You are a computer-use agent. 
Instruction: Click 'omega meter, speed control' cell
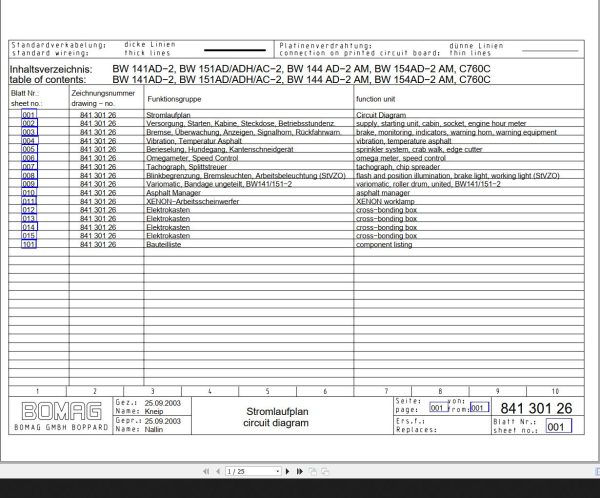(x=401, y=158)
